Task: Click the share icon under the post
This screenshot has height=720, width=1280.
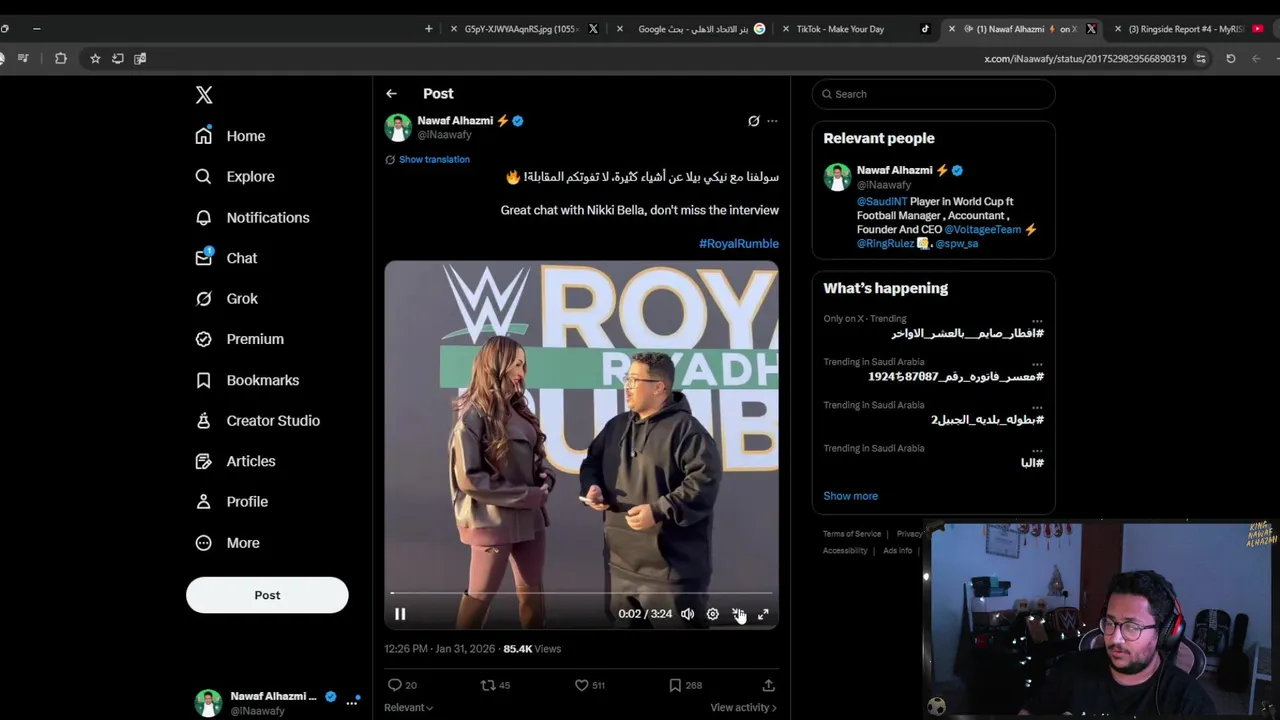Action: pyautogui.click(x=768, y=685)
